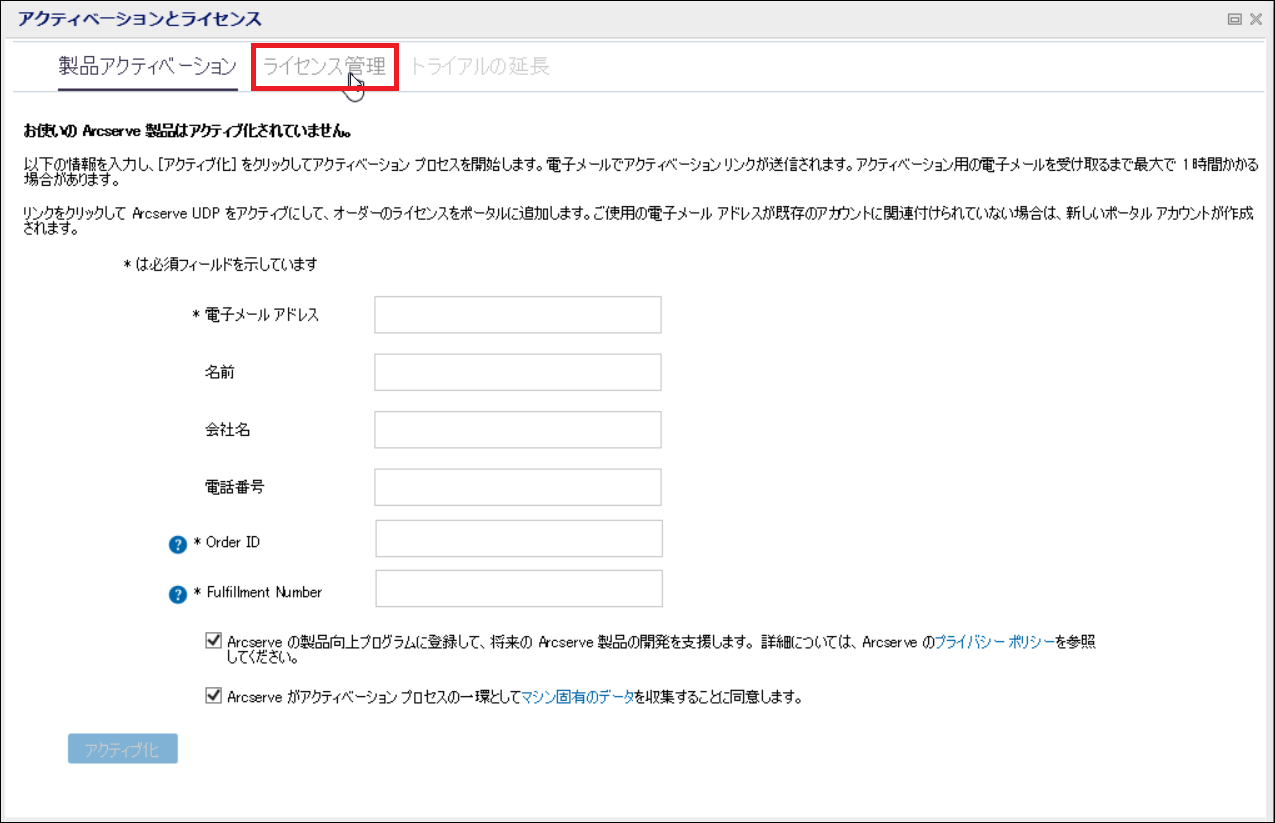Image resolution: width=1275 pixels, height=823 pixels.
Task: Click the help icon beside Fulfillment Number
Action: click(178, 594)
